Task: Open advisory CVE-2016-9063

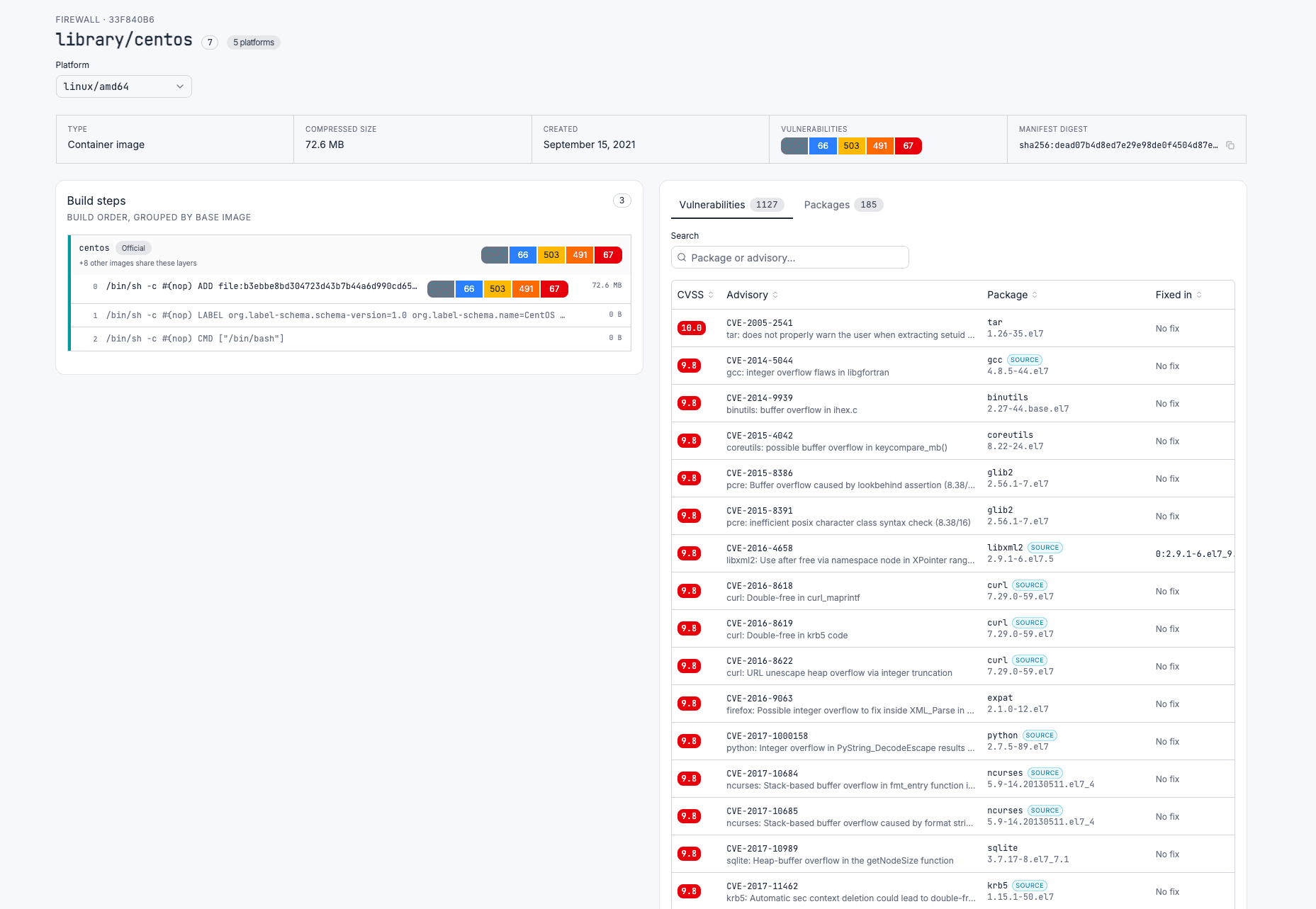Action: pos(760,699)
